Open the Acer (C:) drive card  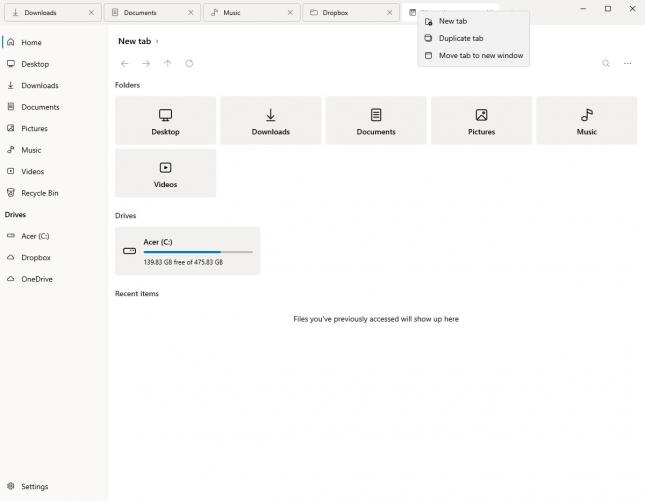pyautogui.click(x=188, y=251)
